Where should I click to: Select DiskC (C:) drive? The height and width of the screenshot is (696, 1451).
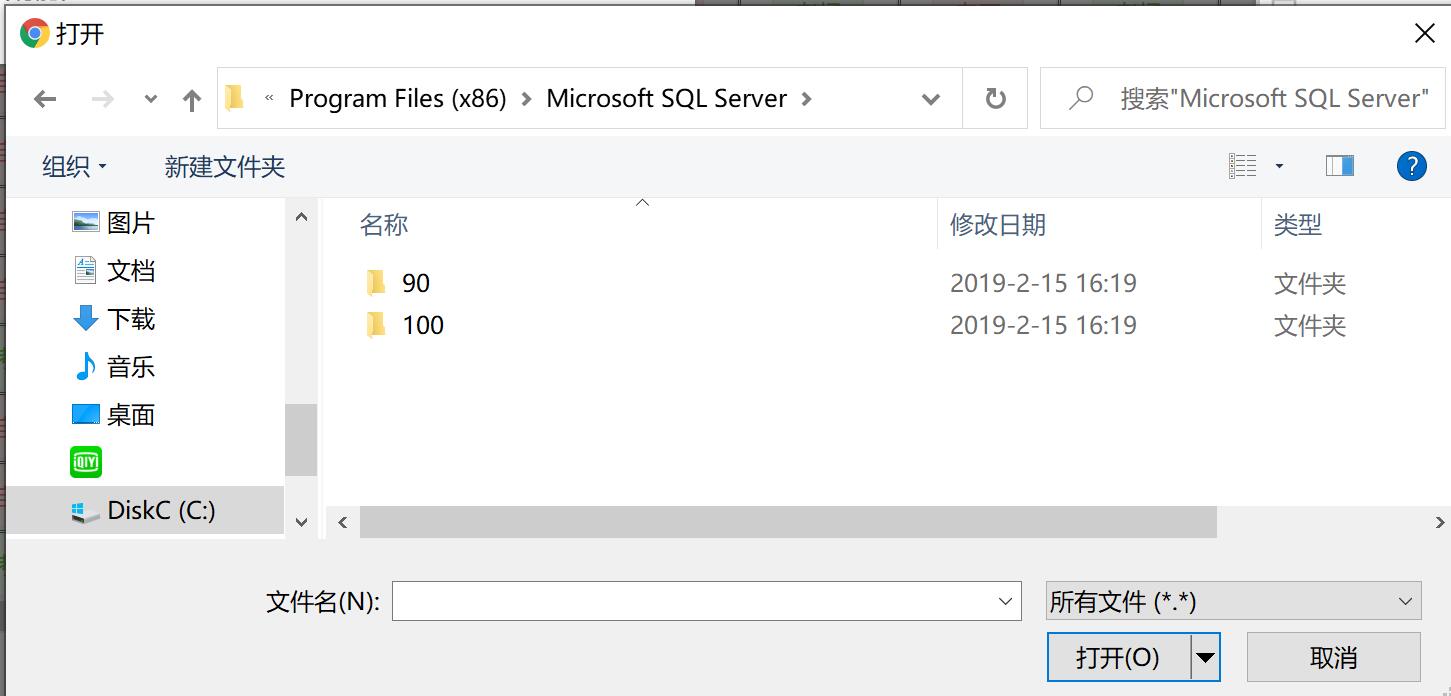(145, 510)
